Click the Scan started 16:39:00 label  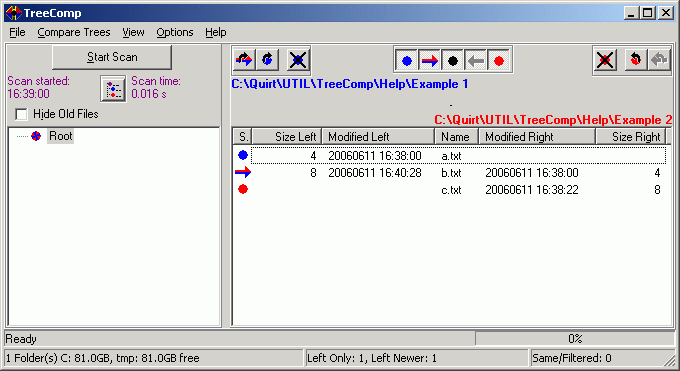click(39, 87)
